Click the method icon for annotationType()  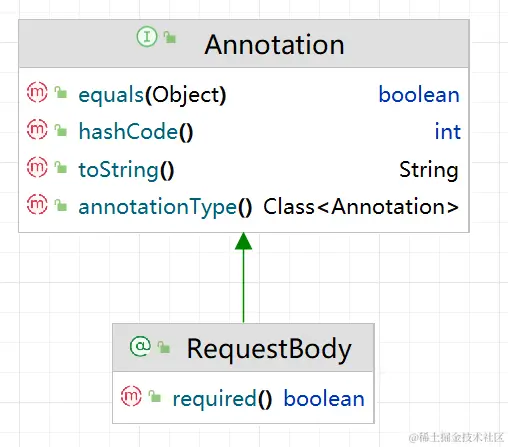37,204
